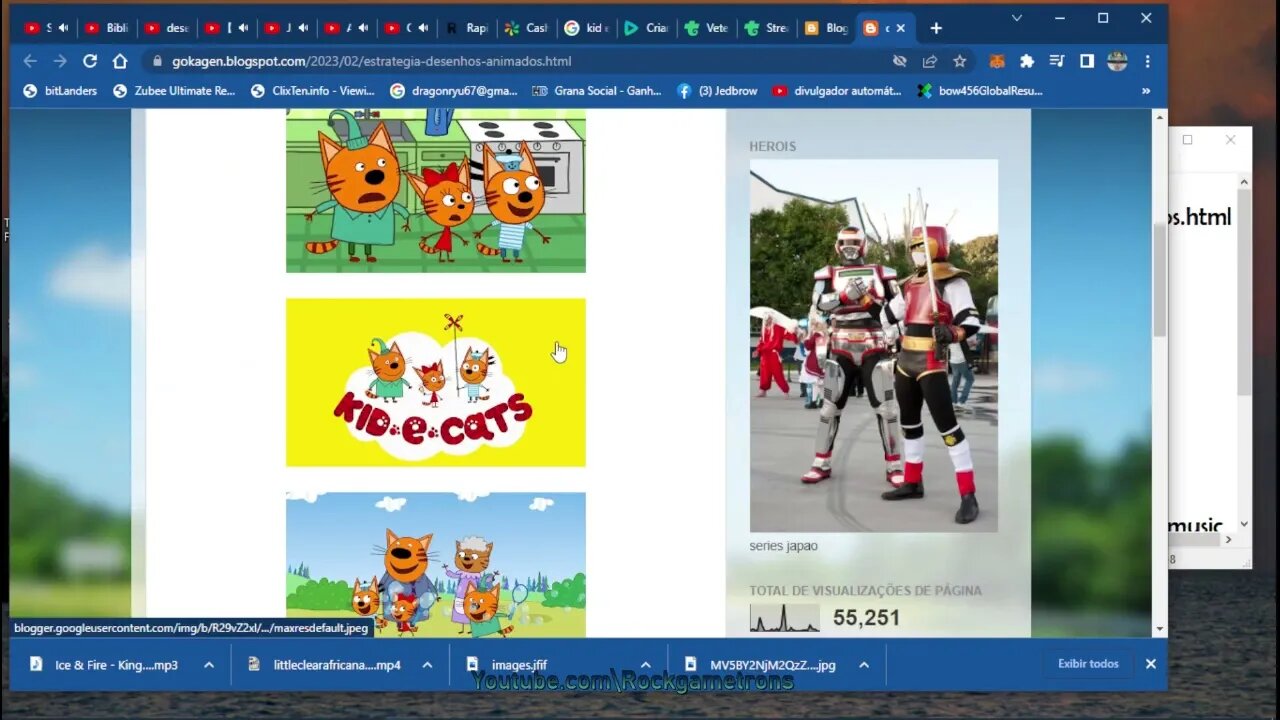Screen dimensions: 1280x720
Task: Click the browser forward arrow
Action: coord(60,61)
